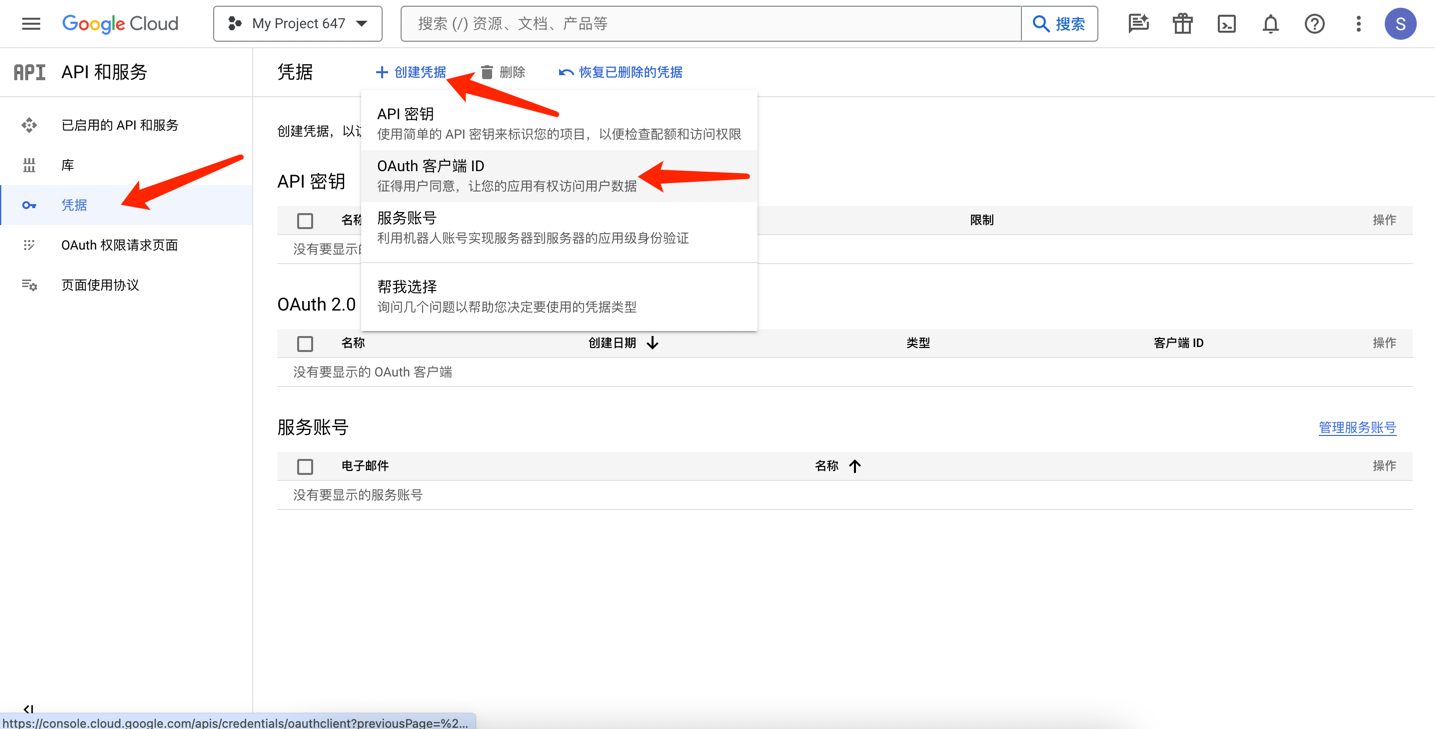Screen dimensions: 1435x729
Task: Open 页面使用协议 sidebar item
Action: [126, 285]
